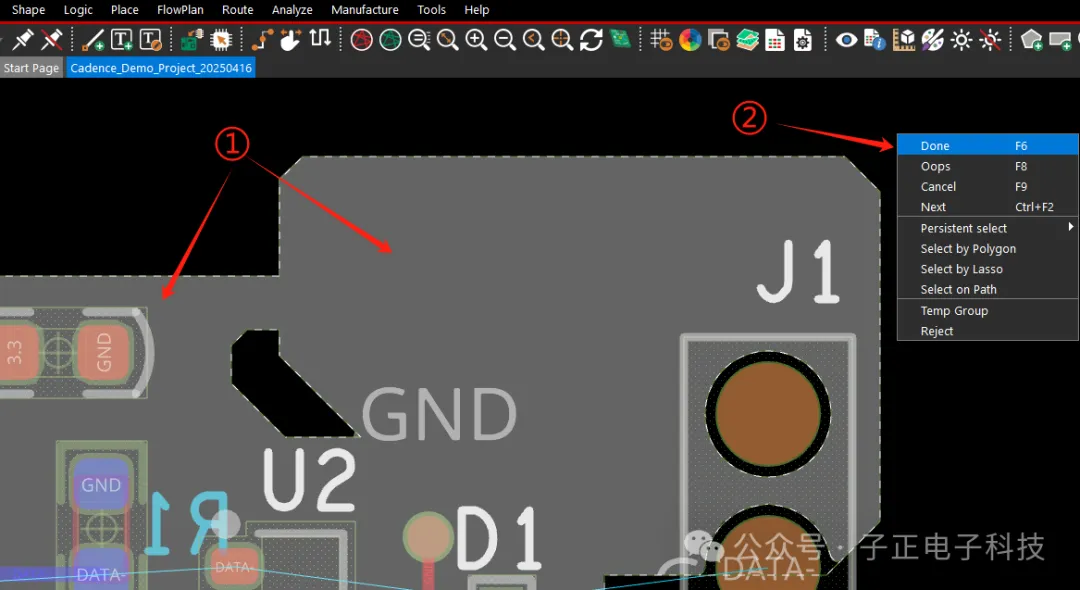Click the Fix pin icon

pos(23,39)
